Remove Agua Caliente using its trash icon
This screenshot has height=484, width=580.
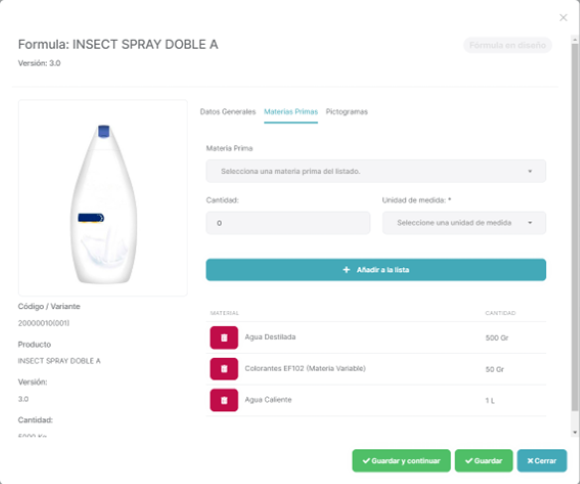[224, 400]
